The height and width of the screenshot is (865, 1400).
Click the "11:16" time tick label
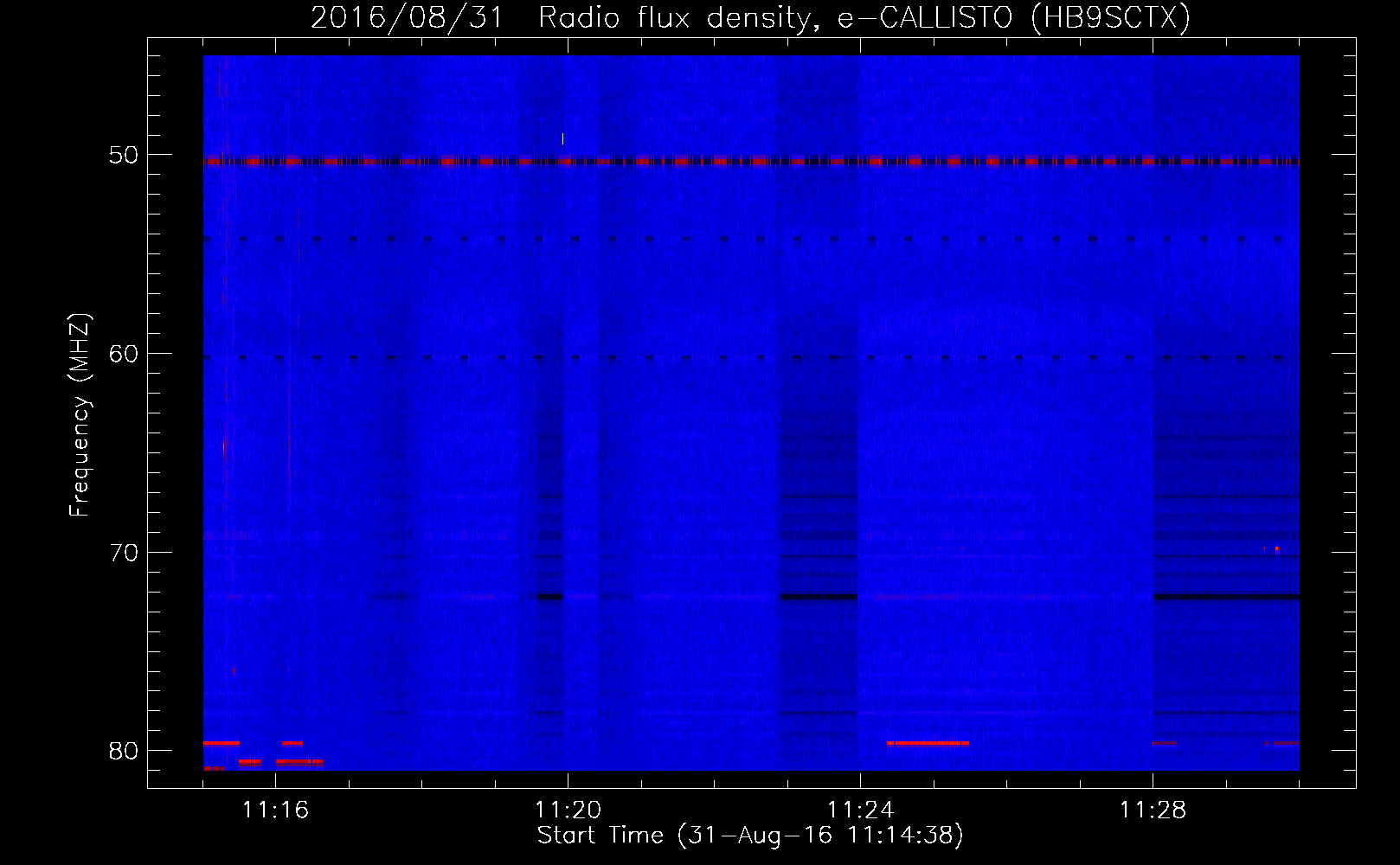pyautogui.click(x=275, y=811)
